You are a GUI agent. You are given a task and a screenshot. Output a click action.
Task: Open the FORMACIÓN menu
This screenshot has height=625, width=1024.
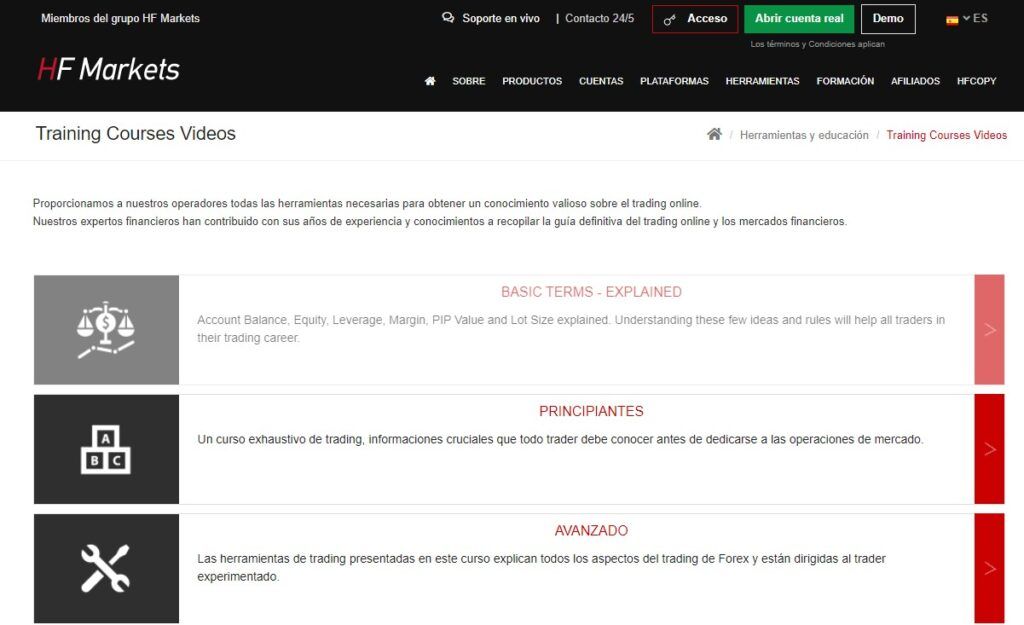tap(845, 81)
